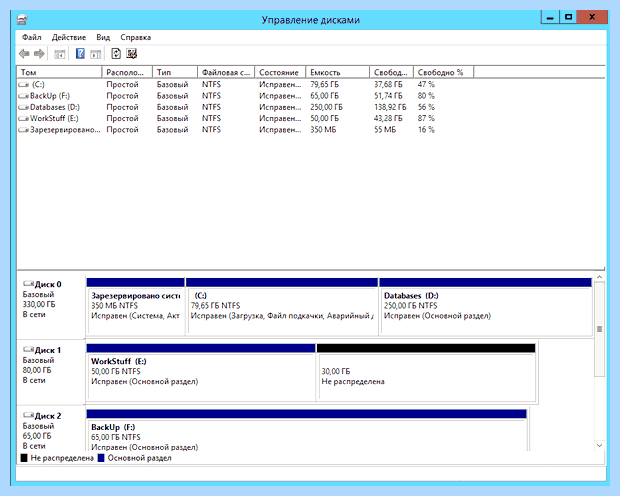Select the (C:) 79,65 ГБ partition block

[x=282, y=307]
